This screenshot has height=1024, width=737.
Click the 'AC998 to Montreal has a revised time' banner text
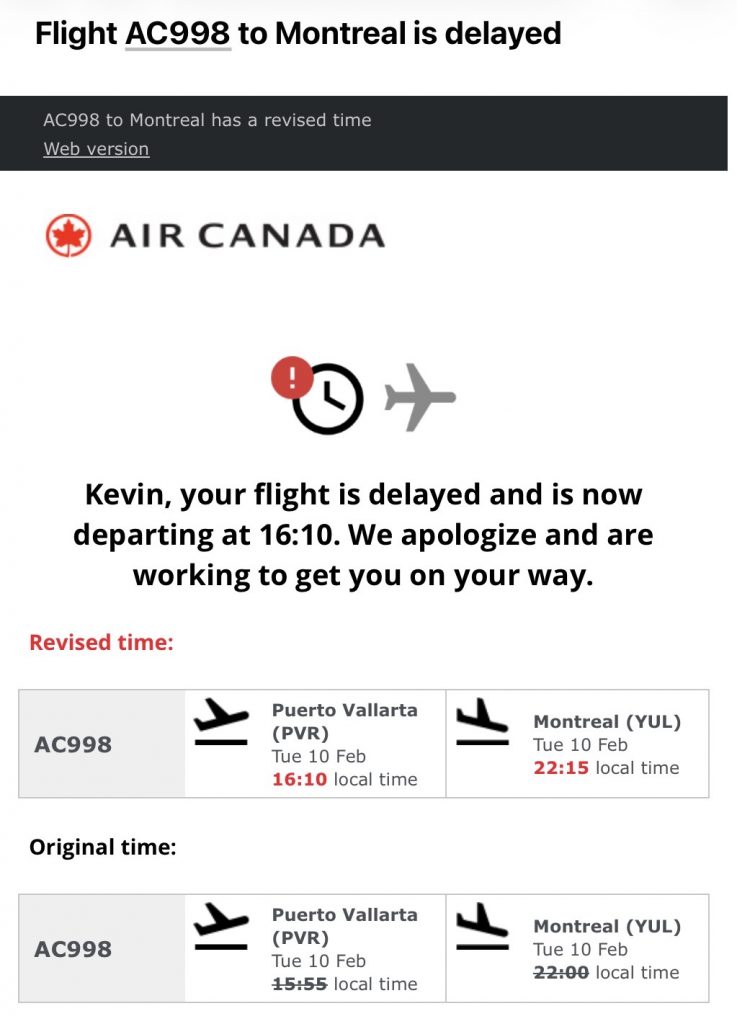[207, 120]
